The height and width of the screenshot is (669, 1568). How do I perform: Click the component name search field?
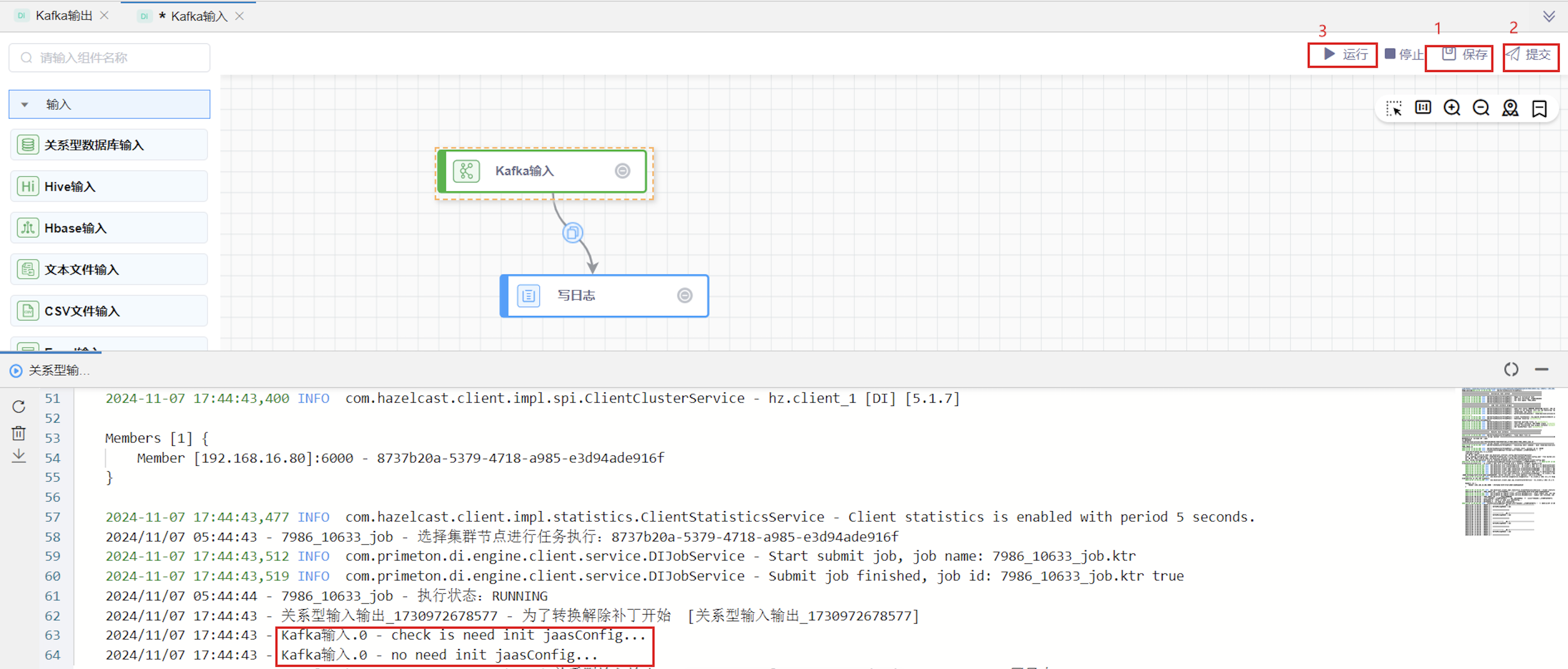click(x=110, y=58)
